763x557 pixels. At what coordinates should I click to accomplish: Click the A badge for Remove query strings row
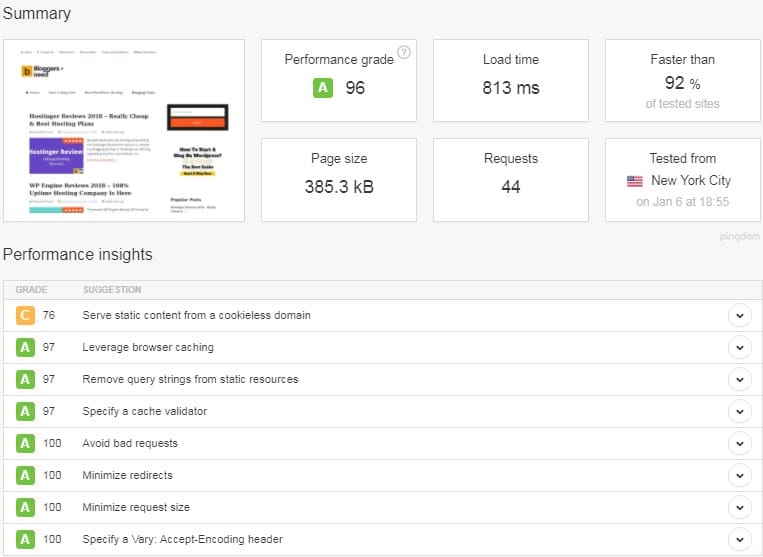(x=25, y=379)
